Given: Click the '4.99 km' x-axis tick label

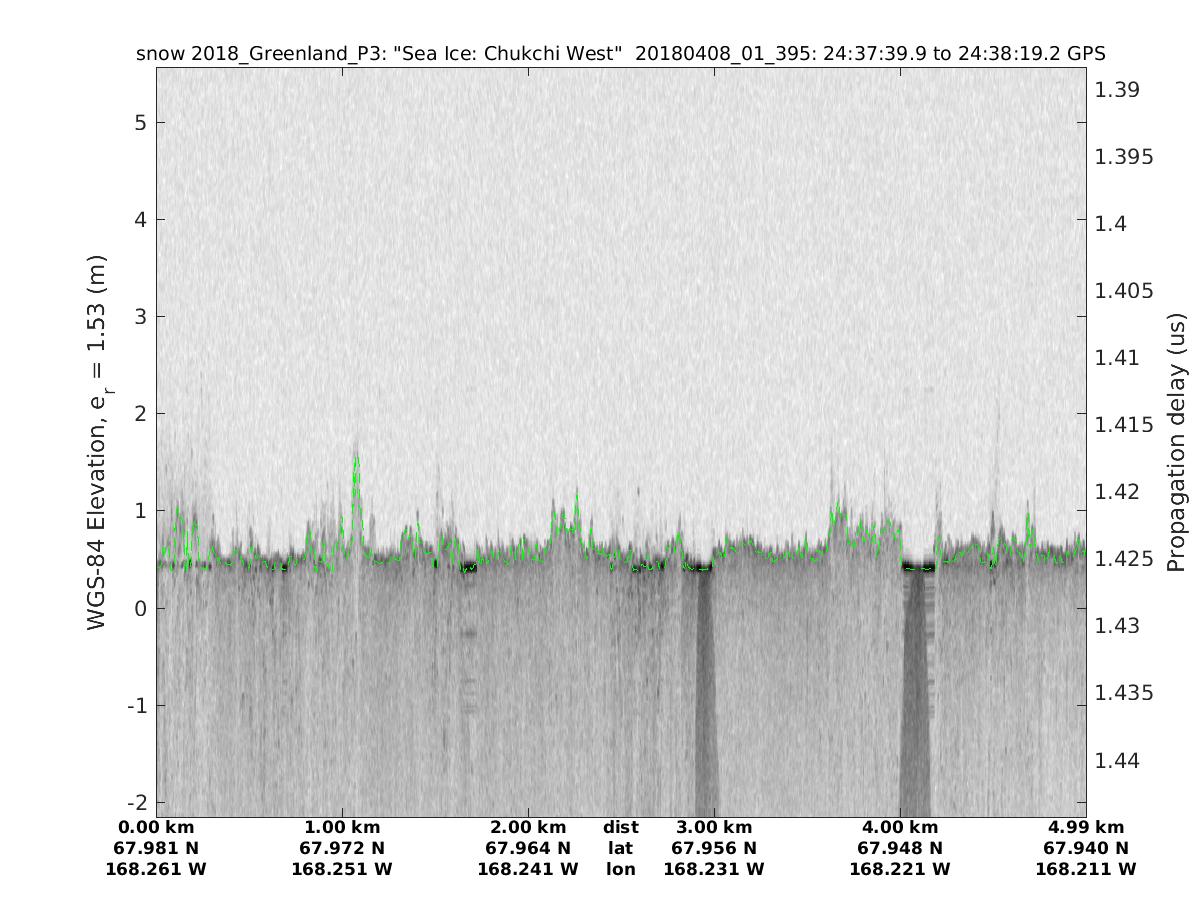Looking at the screenshot, I should coord(1086,827).
